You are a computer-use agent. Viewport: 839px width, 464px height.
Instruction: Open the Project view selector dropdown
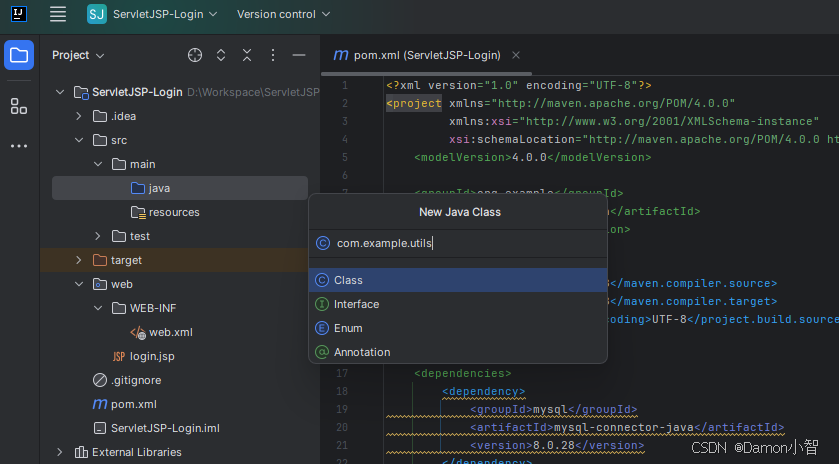(x=78, y=55)
